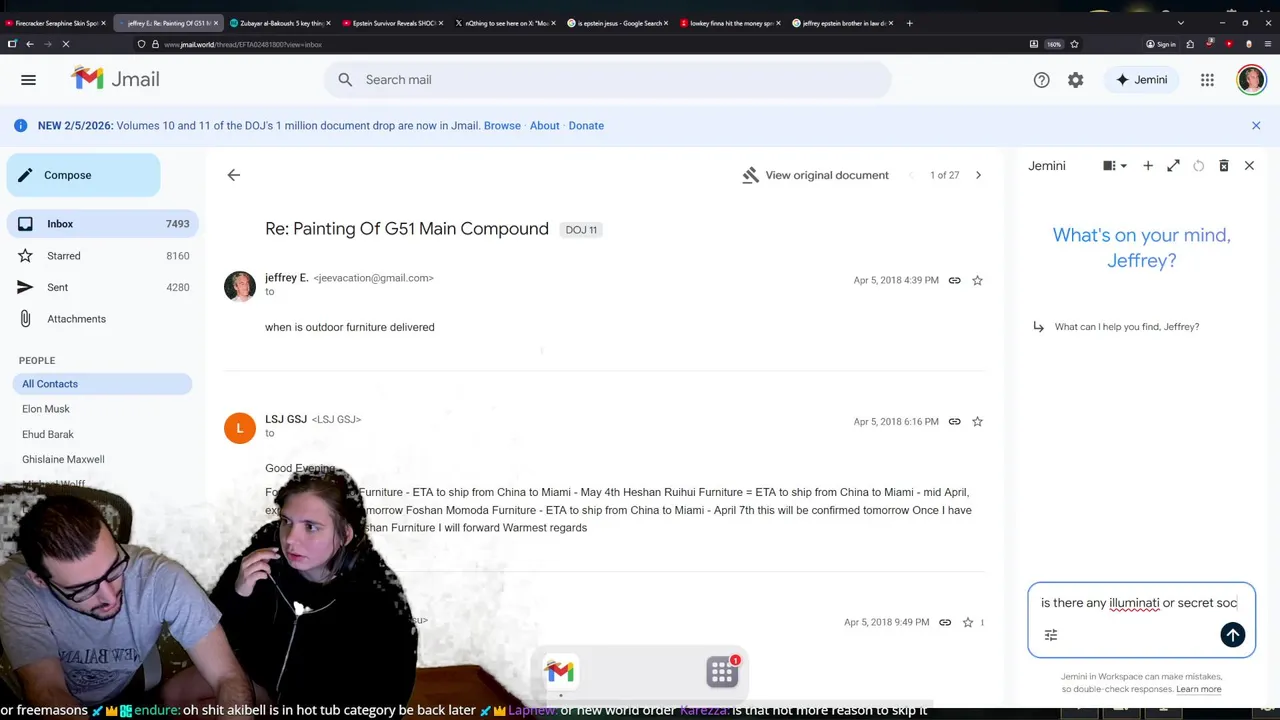Open the Attachments folder
The width and height of the screenshot is (1280, 720).
click(x=102, y=319)
